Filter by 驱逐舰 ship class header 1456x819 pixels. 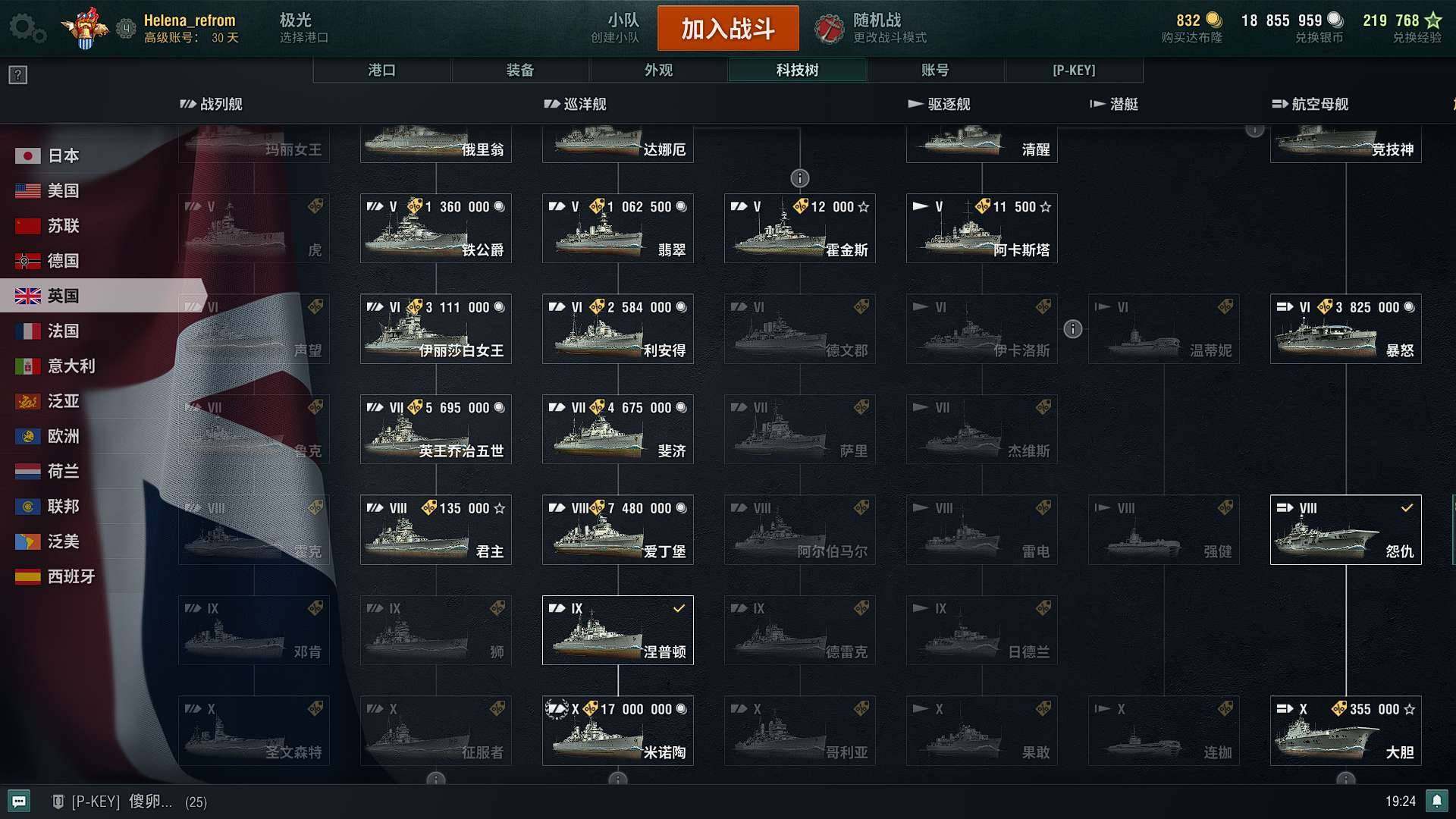click(940, 104)
